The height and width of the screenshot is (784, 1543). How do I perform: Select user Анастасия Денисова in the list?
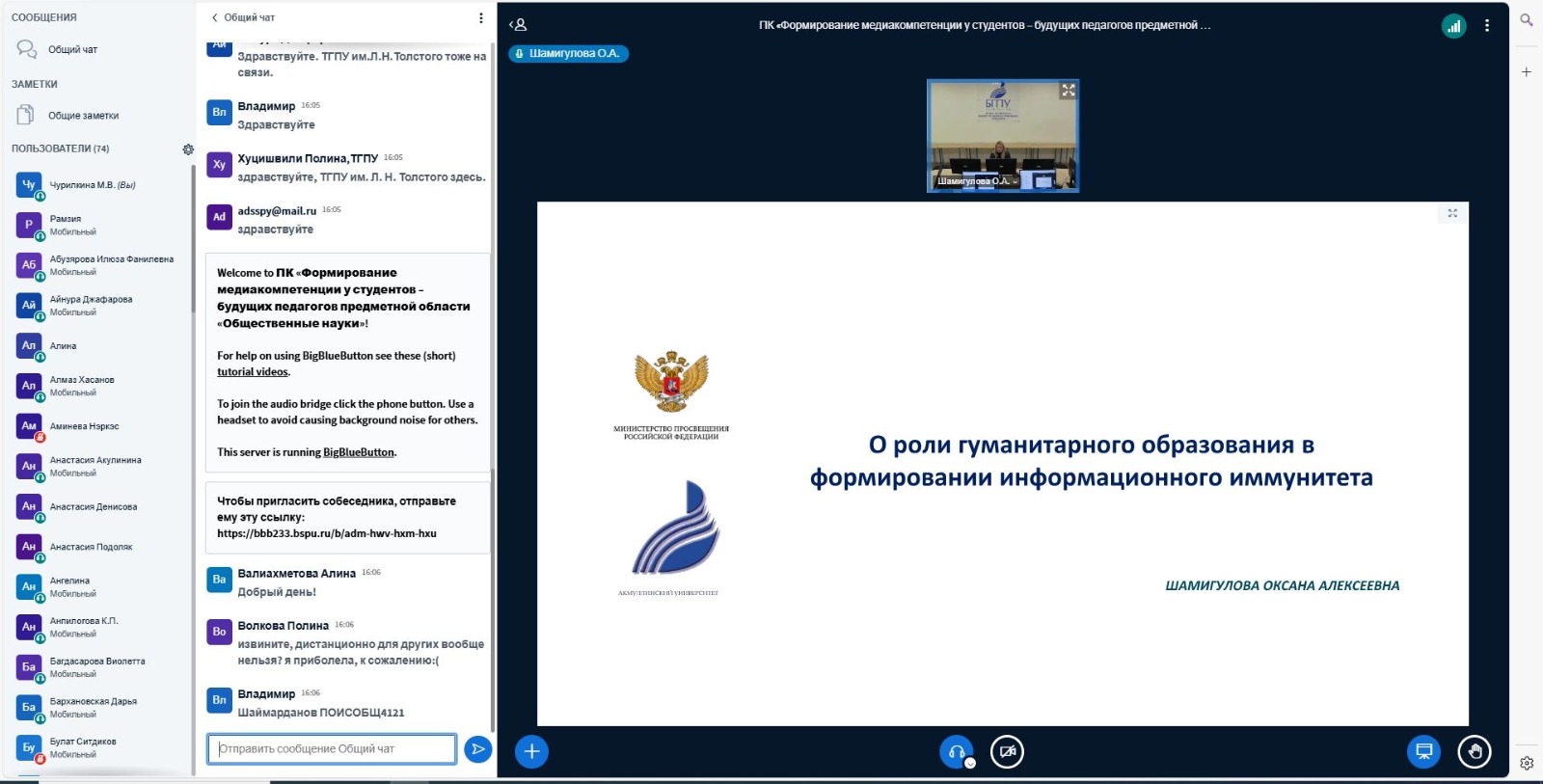93,506
